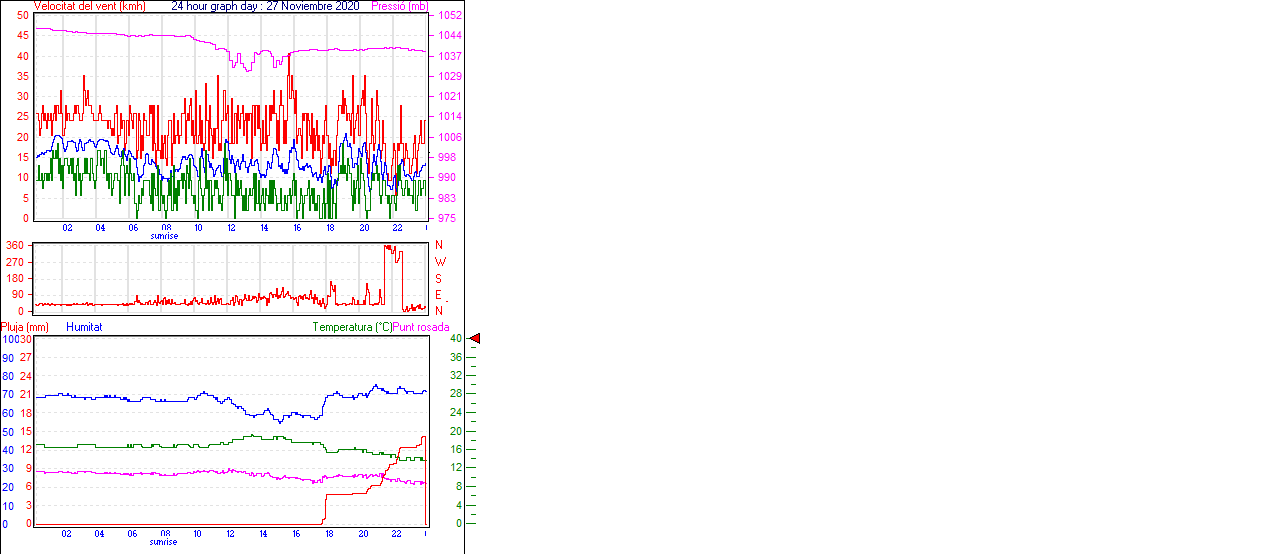This screenshot has width=1280, height=554.
Task: Click 'sunrise' marker under the wind graph
Action: click(x=164, y=236)
